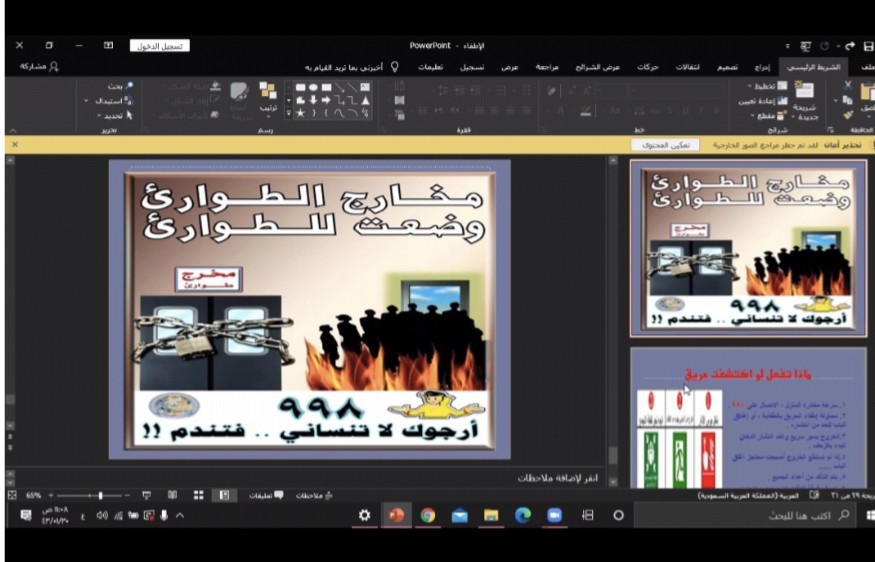Expand the Arrange (ترتيب) dropdown
The height and width of the screenshot is (562, 875).
[x=268, y=107]
